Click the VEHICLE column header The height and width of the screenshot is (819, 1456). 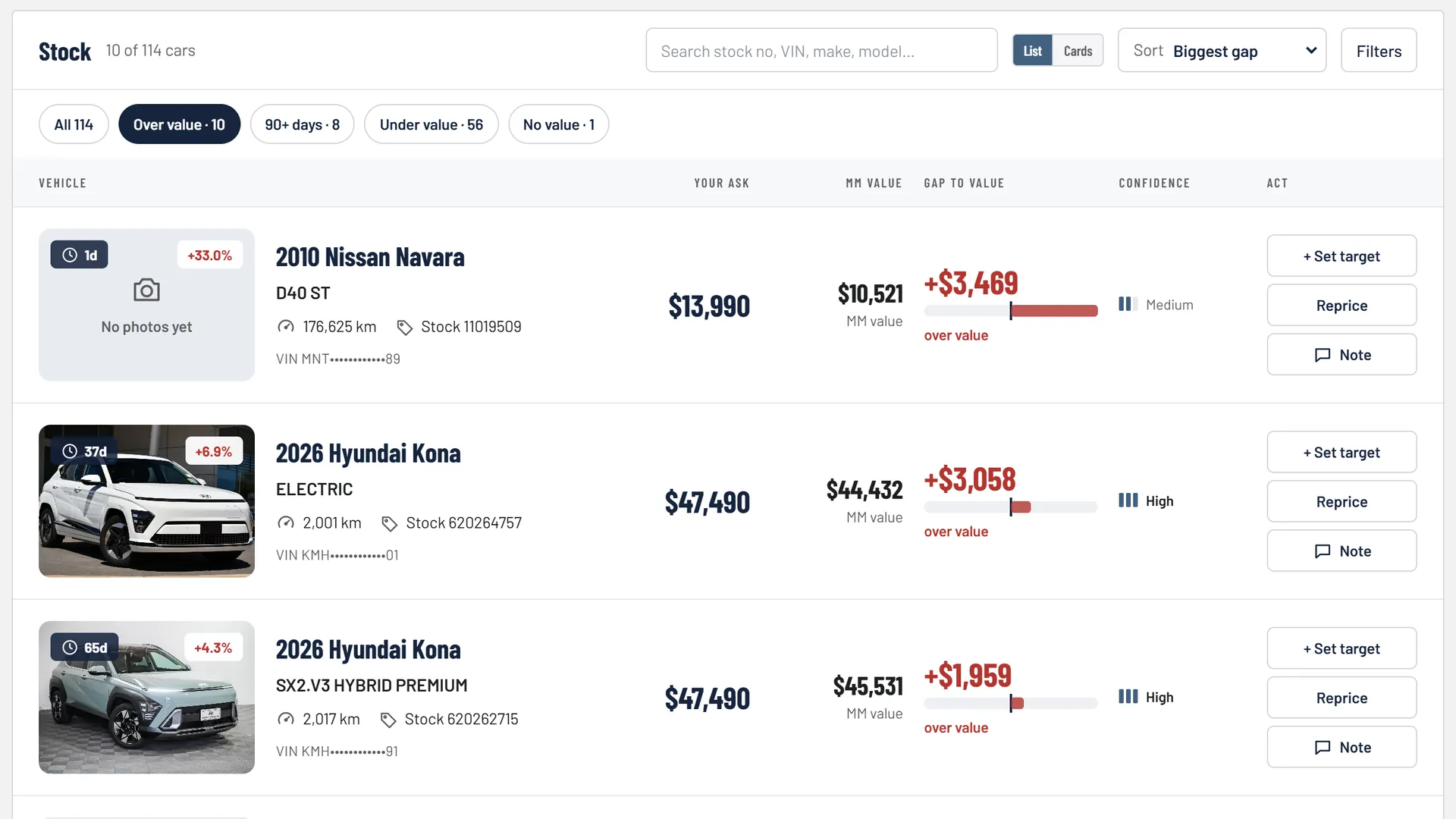(62, 184)
